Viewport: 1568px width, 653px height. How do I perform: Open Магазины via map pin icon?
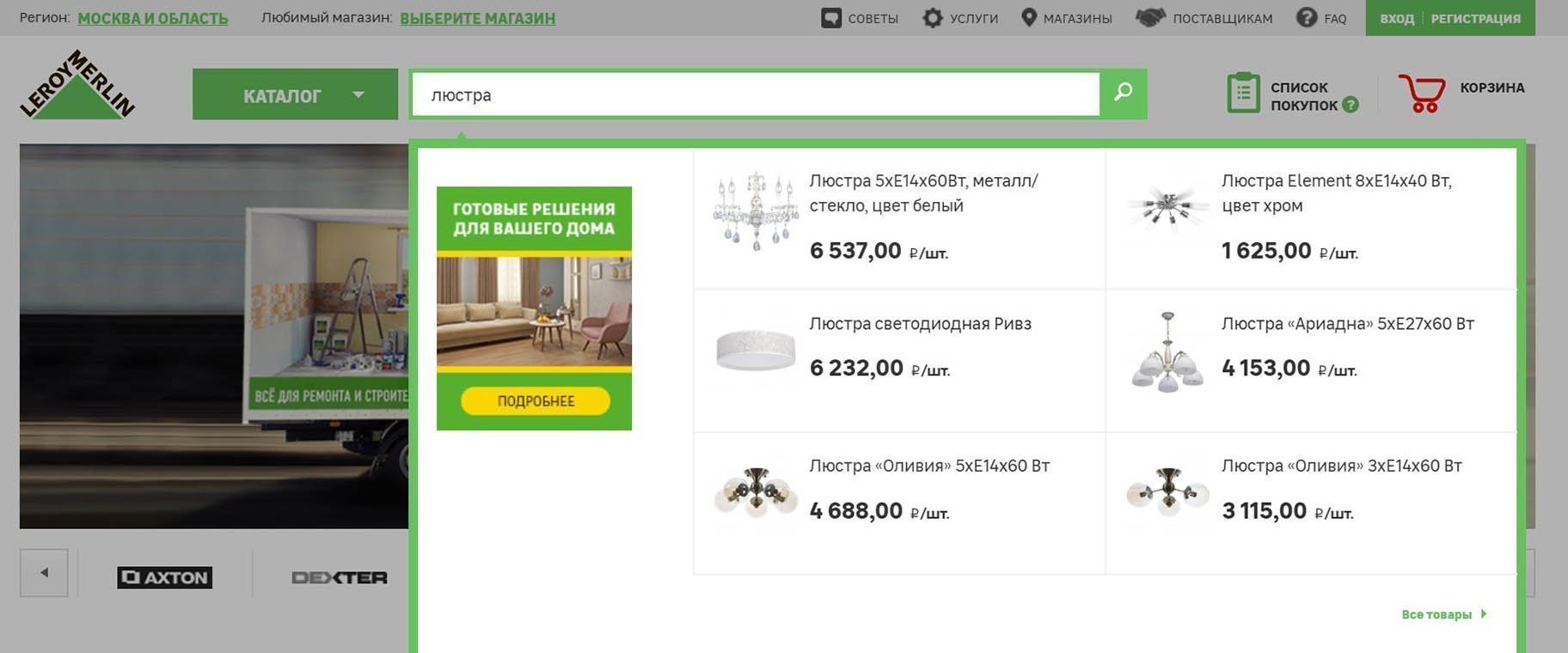pos(1029,17)
